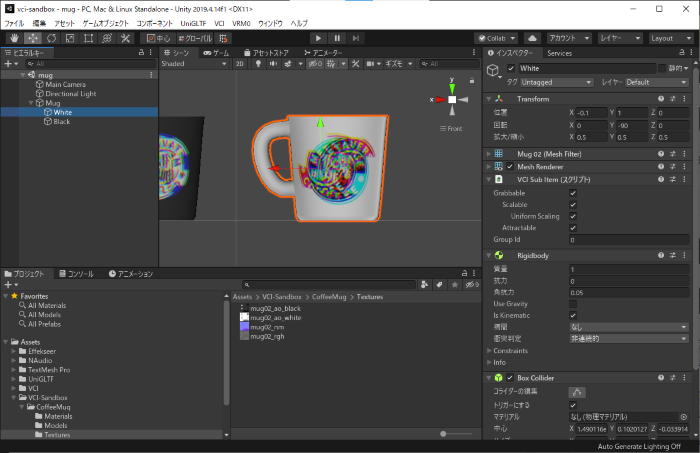The image size is (700, 453).
Task: Open the Layer Default dropdown
Action: point(656,83)
